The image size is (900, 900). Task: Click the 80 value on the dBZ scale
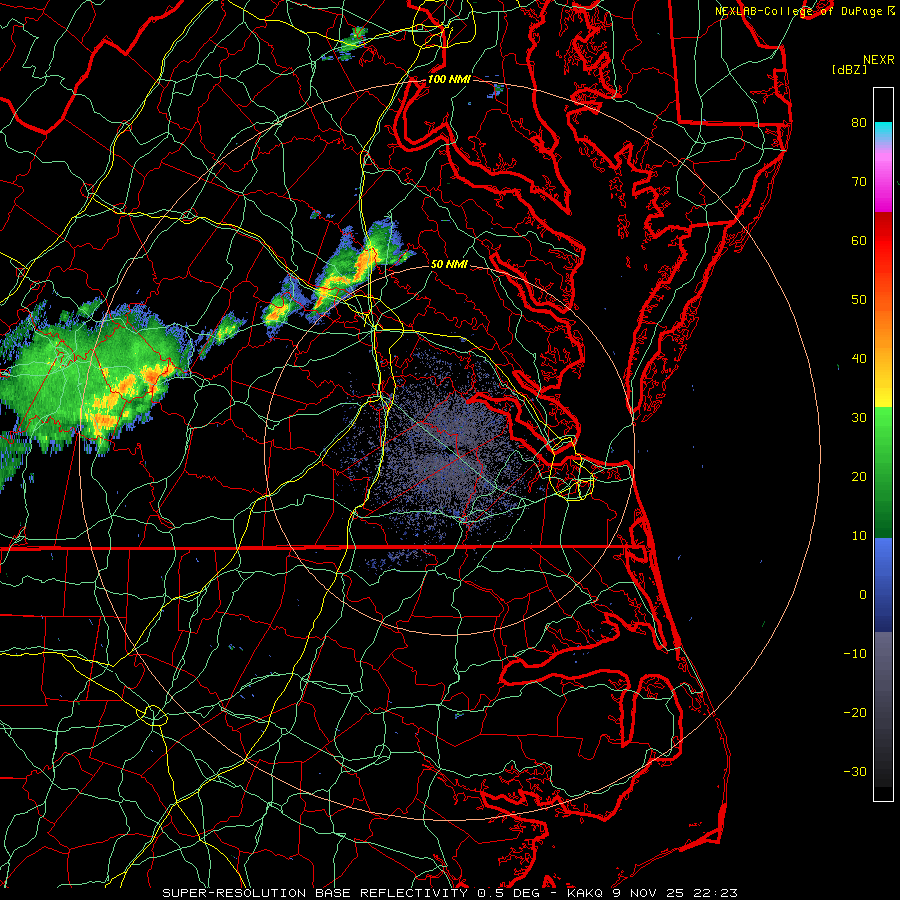[859, 122]
